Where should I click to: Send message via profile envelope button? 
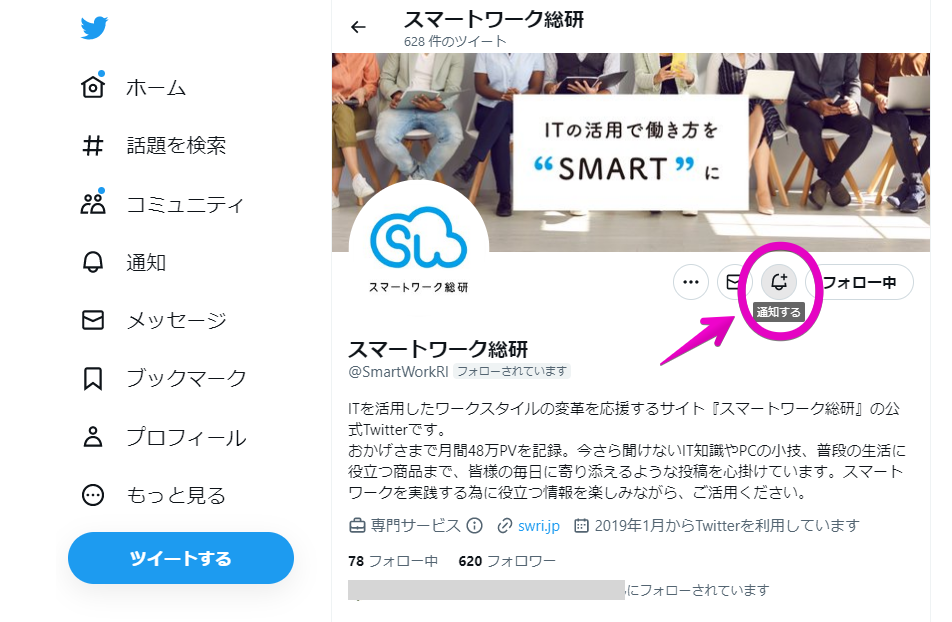pyautogui.click(x=733, y=282)
